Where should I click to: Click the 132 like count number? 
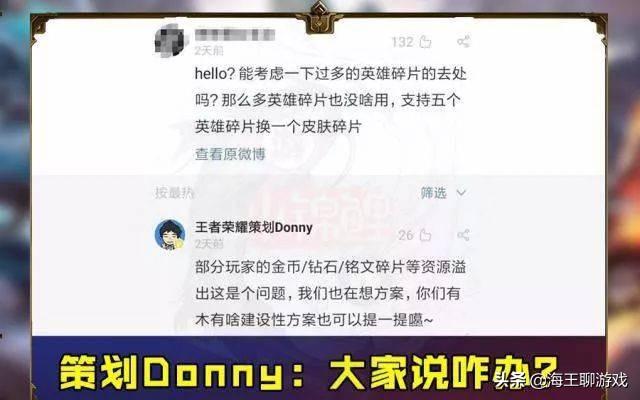[402, 42]
